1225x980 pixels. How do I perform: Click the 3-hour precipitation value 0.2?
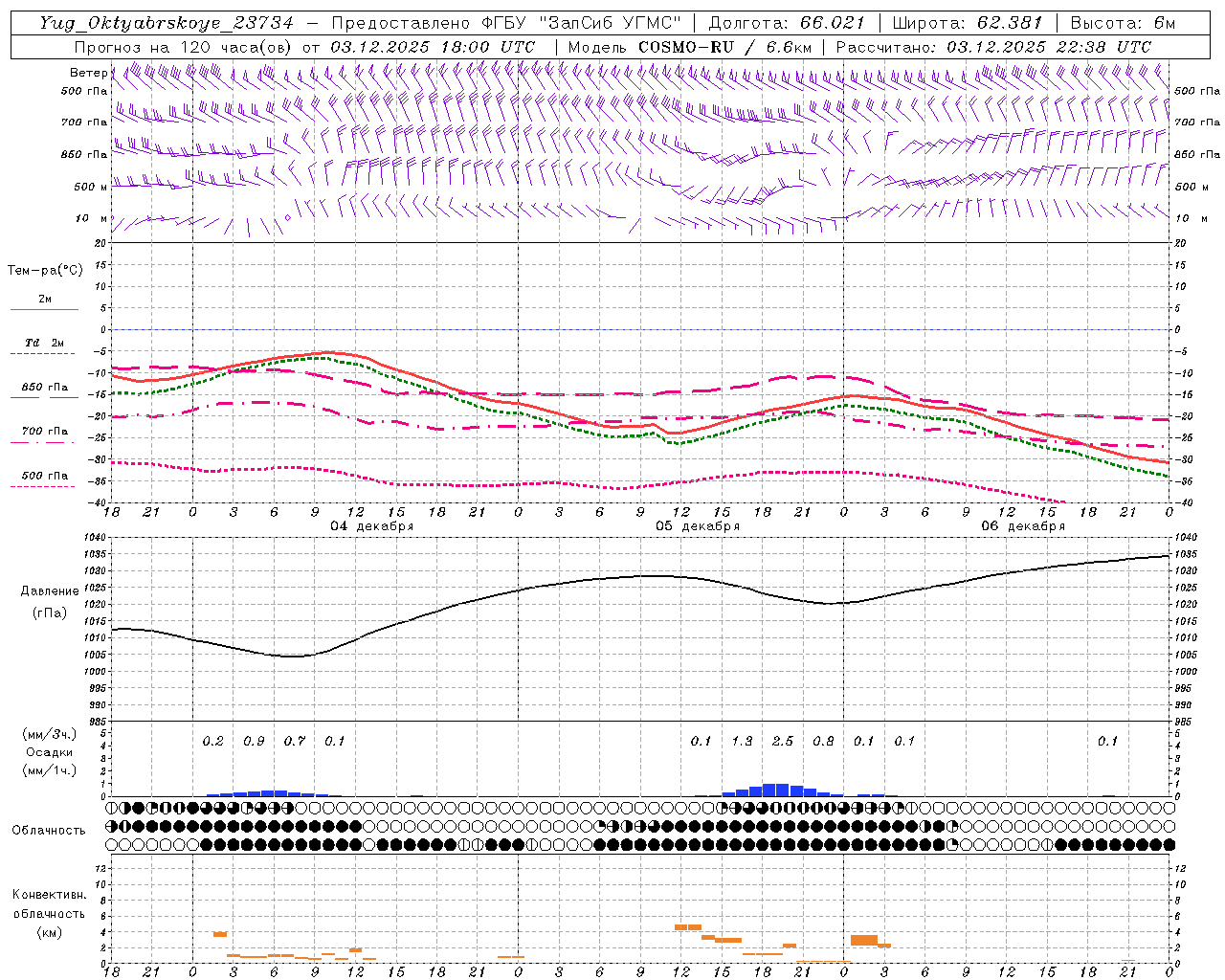point(212,742)
